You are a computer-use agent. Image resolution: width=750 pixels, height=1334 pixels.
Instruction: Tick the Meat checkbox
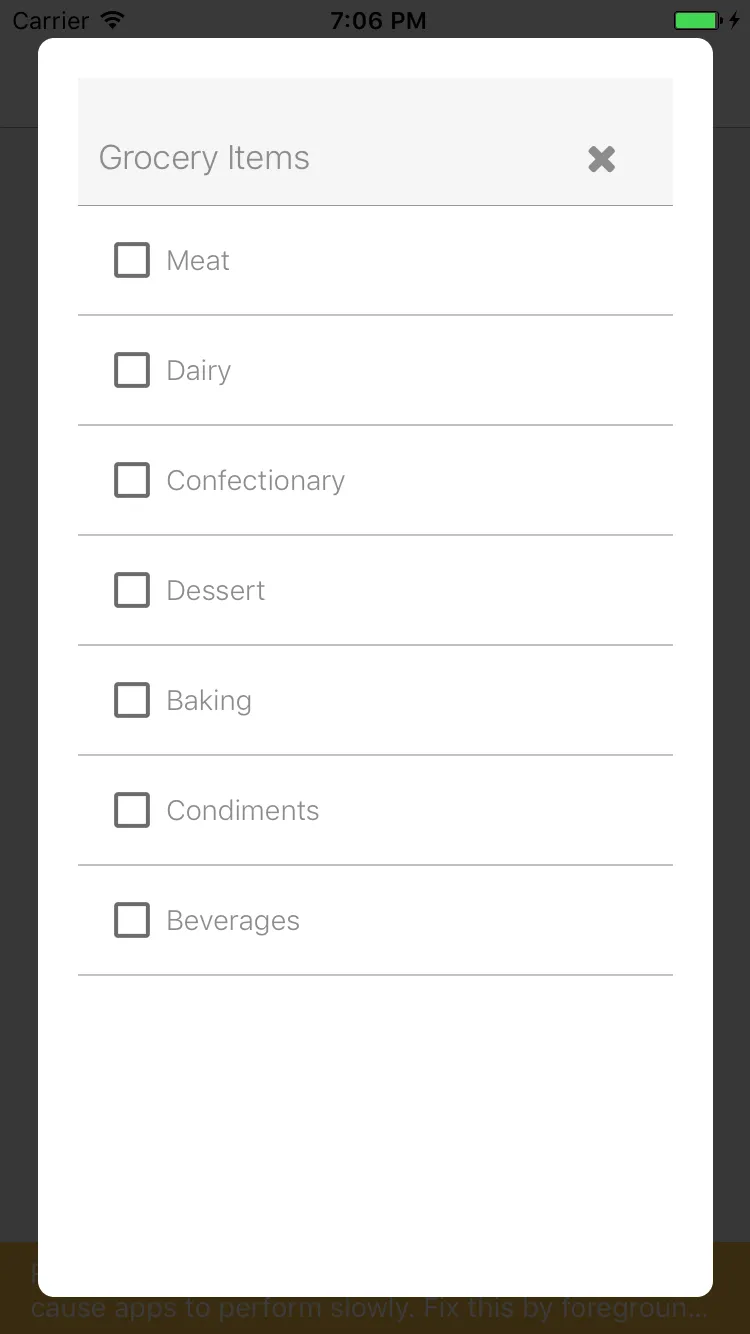coord(132,260)
